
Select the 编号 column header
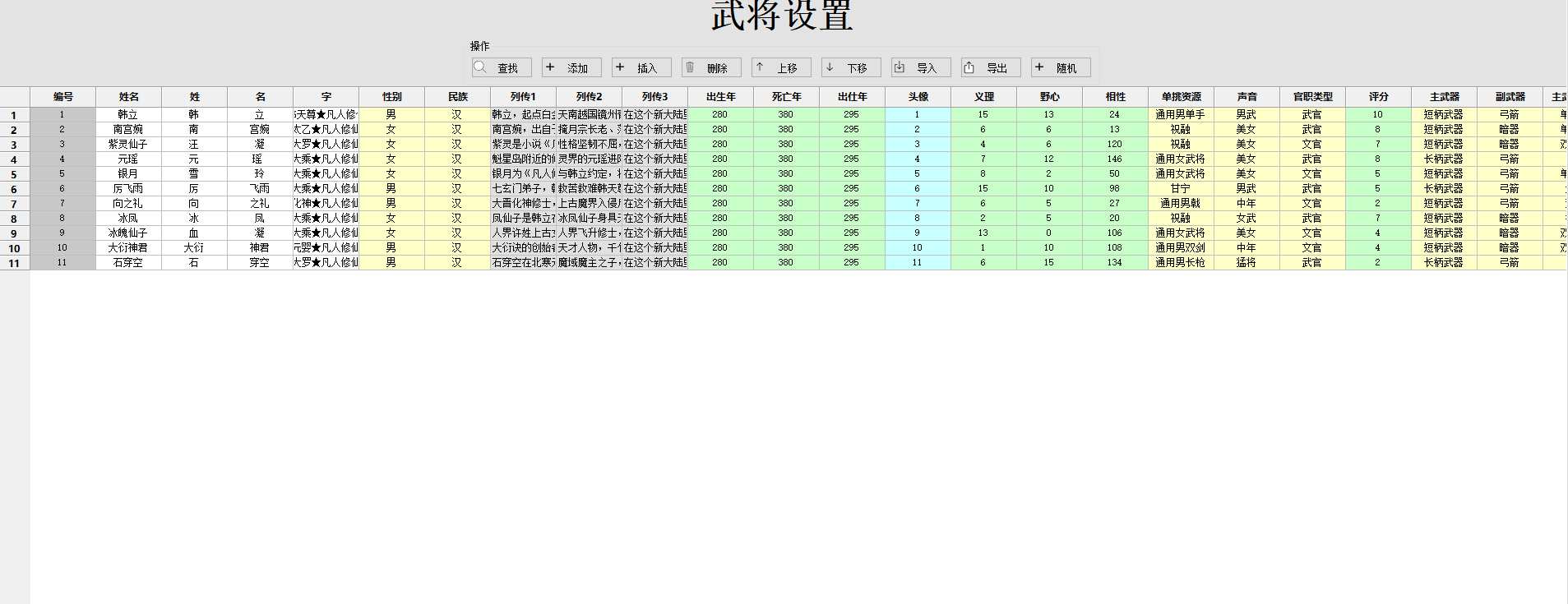point(63,97)
